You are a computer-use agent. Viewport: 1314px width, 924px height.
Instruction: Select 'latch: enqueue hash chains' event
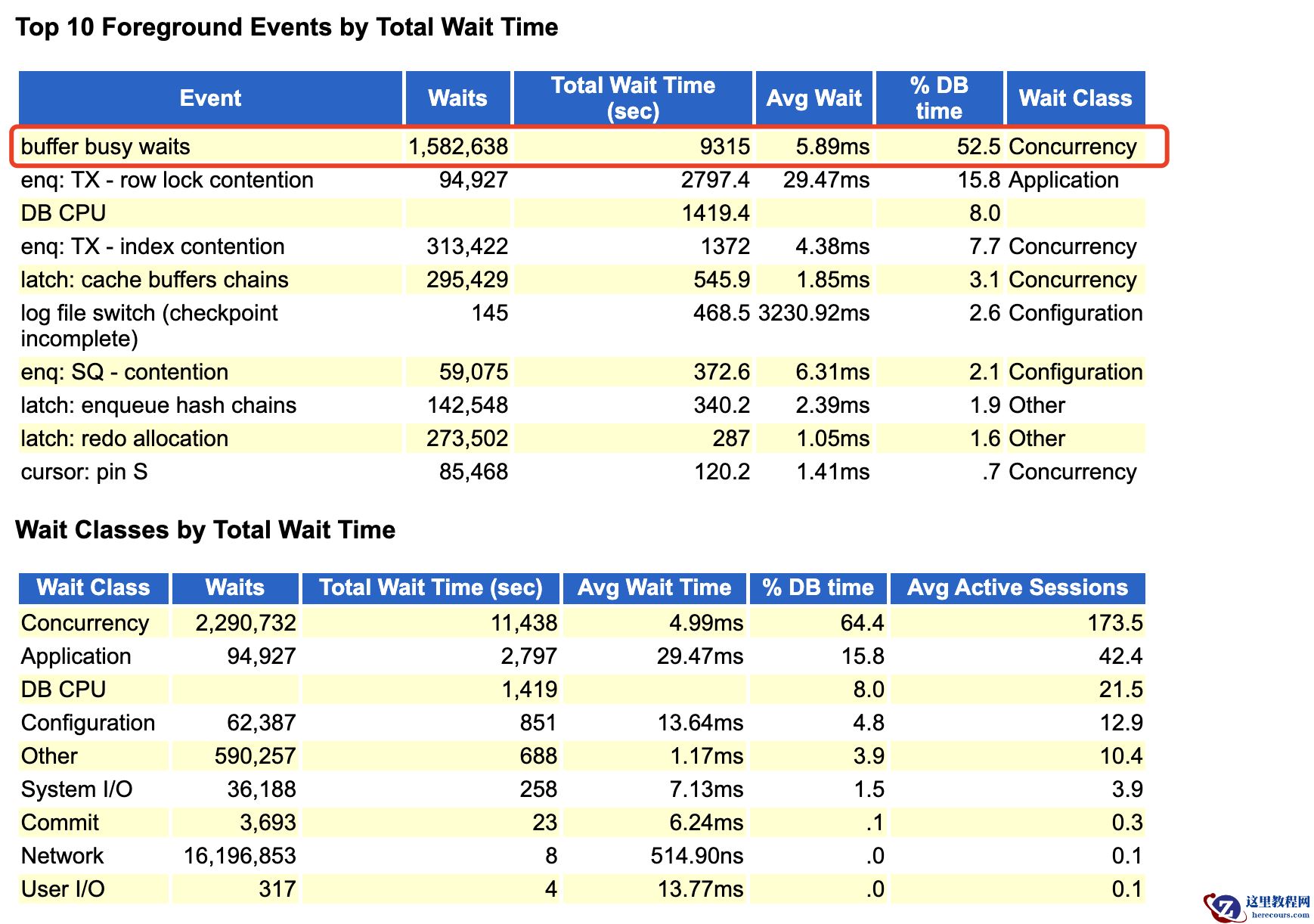click(159, 405)
